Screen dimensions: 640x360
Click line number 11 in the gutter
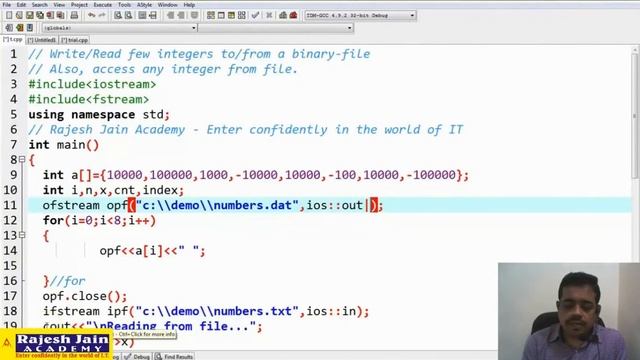10,205
